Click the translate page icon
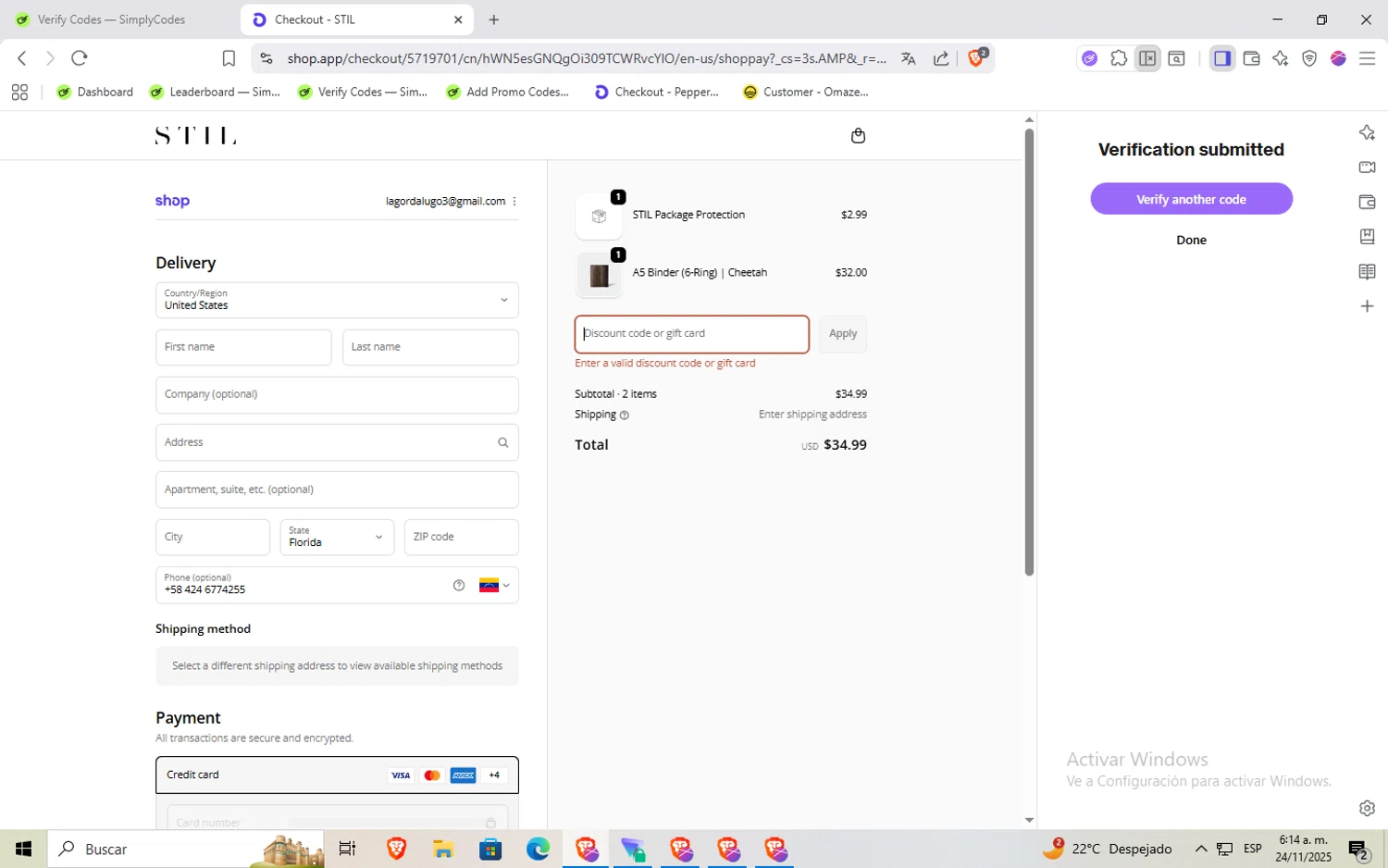Image resolution: width=1388 pixels, height=868 pixels. pyautogui.click(x=909, y=58)
